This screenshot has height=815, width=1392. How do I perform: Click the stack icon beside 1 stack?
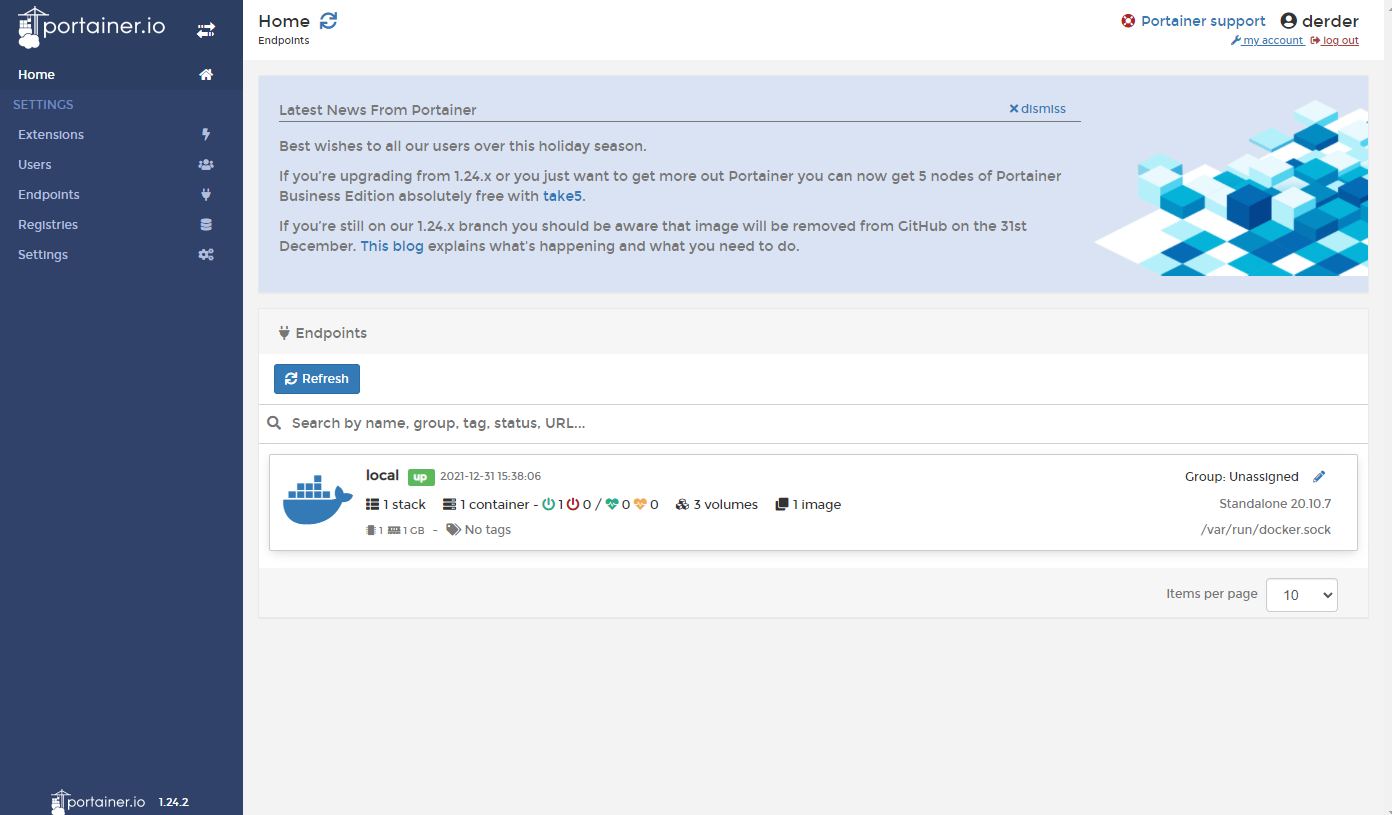click(x=372, y=505)
